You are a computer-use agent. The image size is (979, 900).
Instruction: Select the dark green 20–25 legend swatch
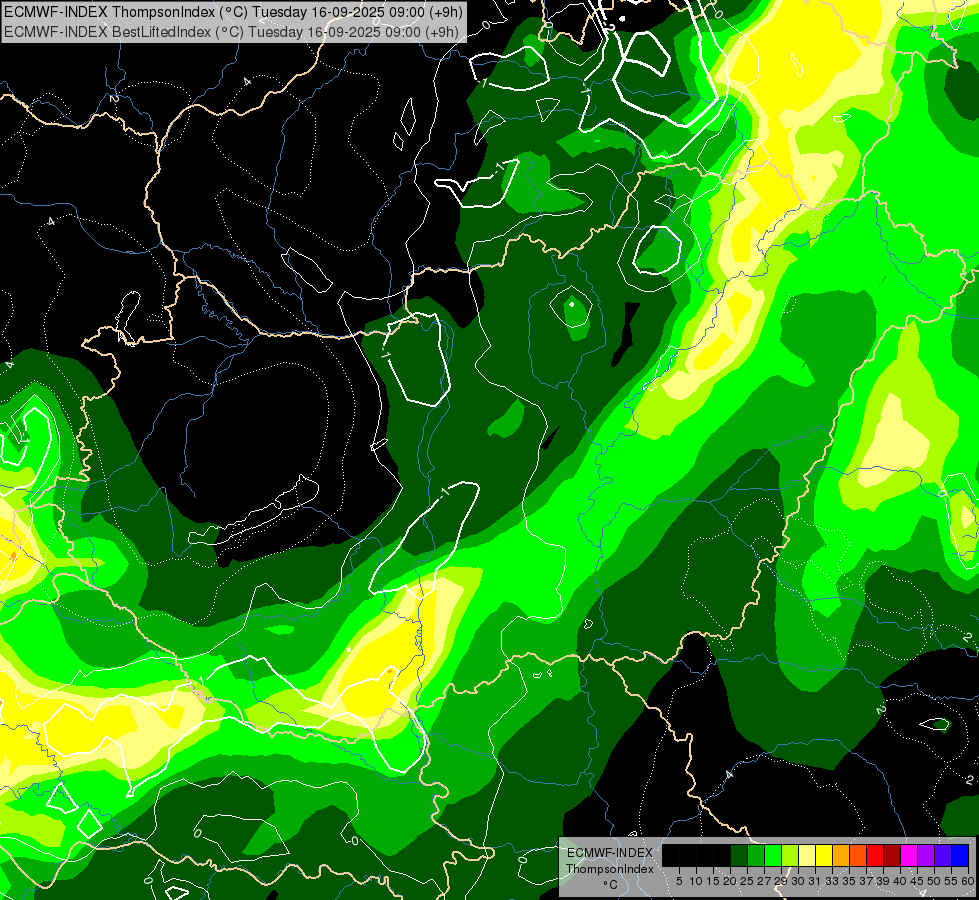(739, 856)
